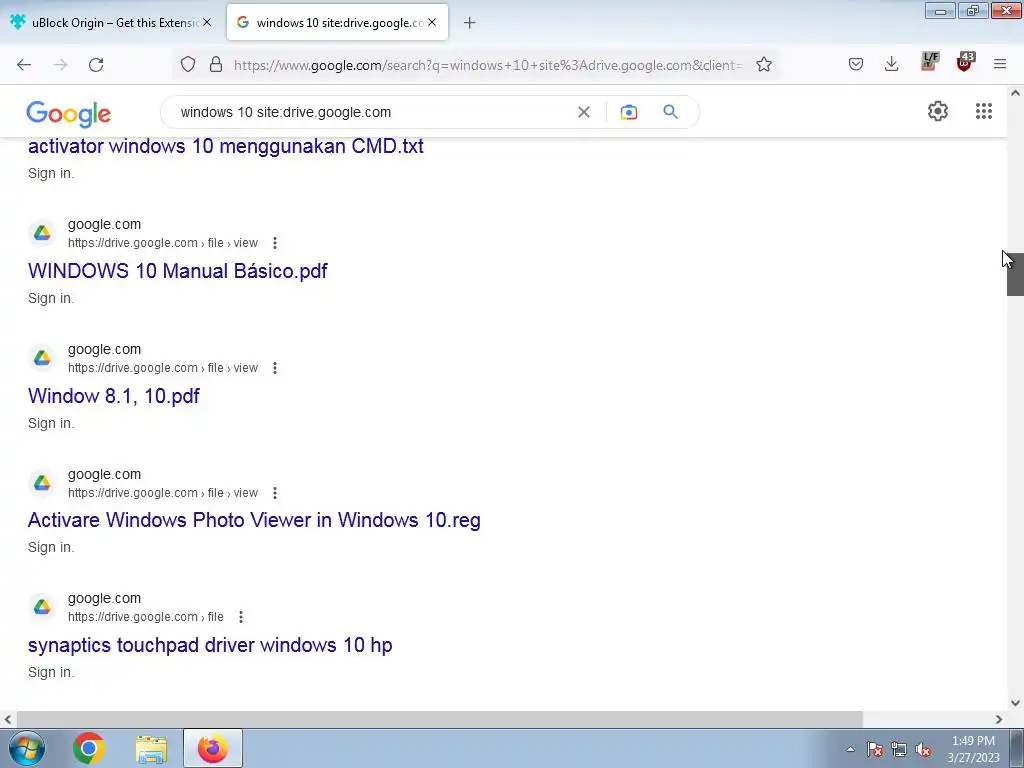Launch Chrome from the taskbar
The width and height of the screenshot is (1024, 768).
click(89, 748)
